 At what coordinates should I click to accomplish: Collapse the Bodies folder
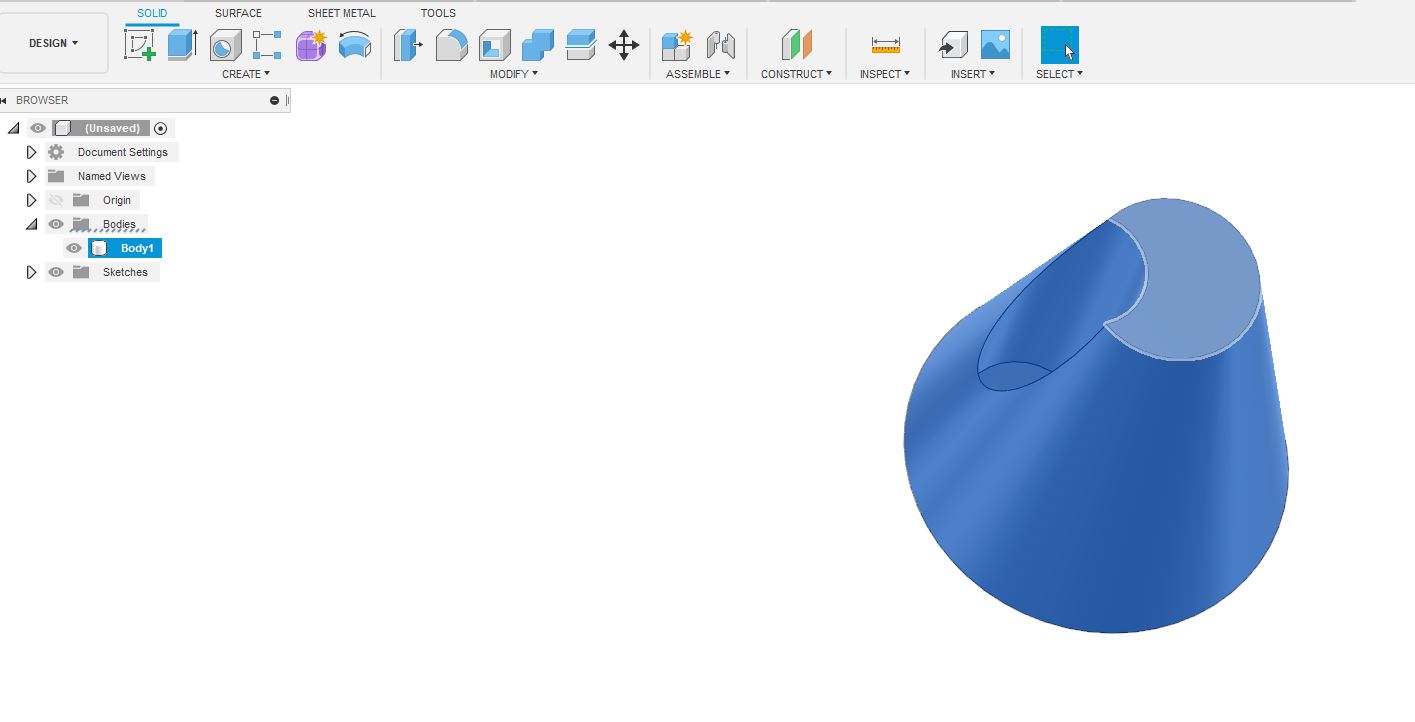point(31,224)
